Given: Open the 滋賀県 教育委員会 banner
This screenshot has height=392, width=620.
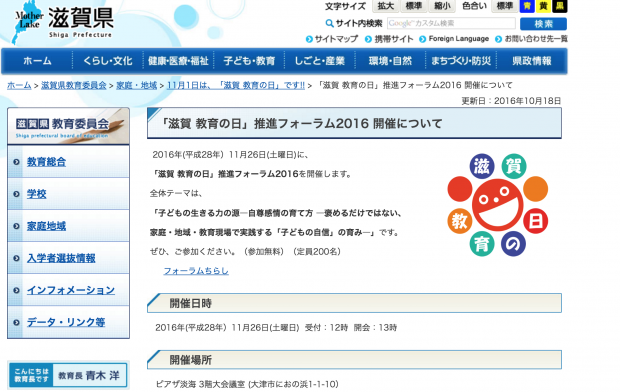Looking at the screenshot, I should pyautogui.click(x=68, y=126).
